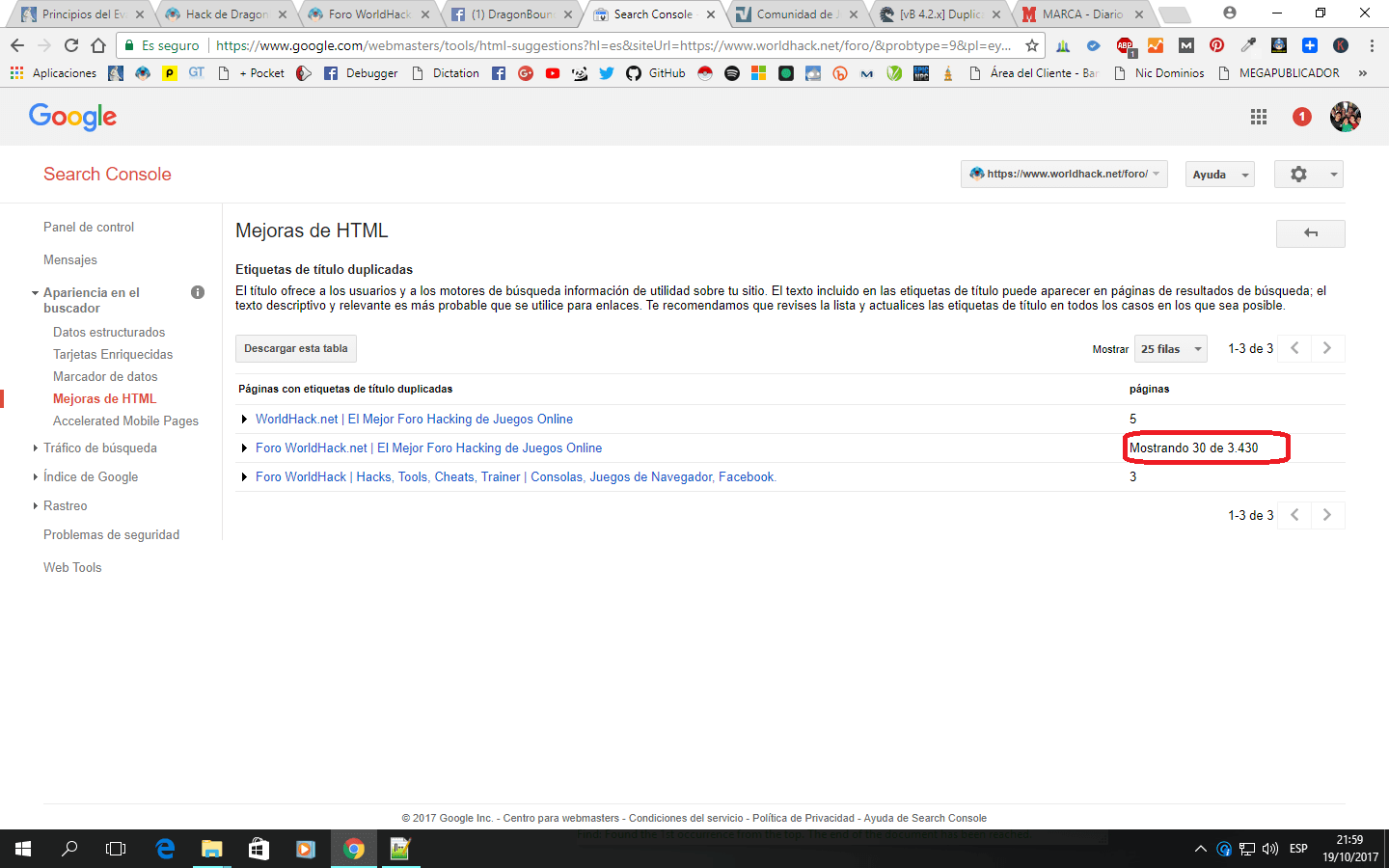The height and width of the screenshot is (868, 1389).
Task: Click the Adblock Plus extension icon
Action: coord(1125,45)
